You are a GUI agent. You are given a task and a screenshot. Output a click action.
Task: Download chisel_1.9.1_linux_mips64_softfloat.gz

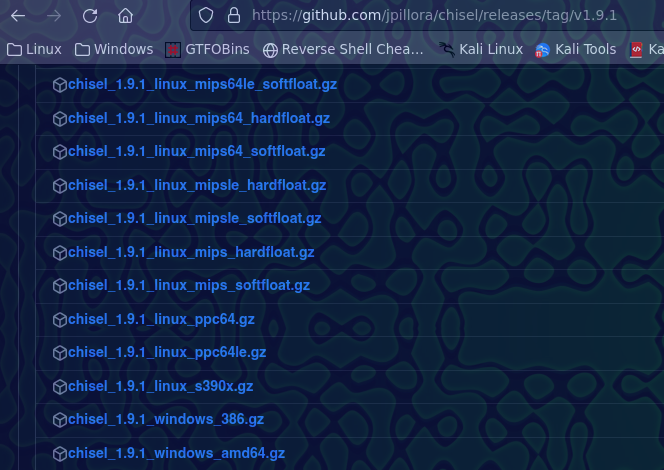click(x=196, y=151)
